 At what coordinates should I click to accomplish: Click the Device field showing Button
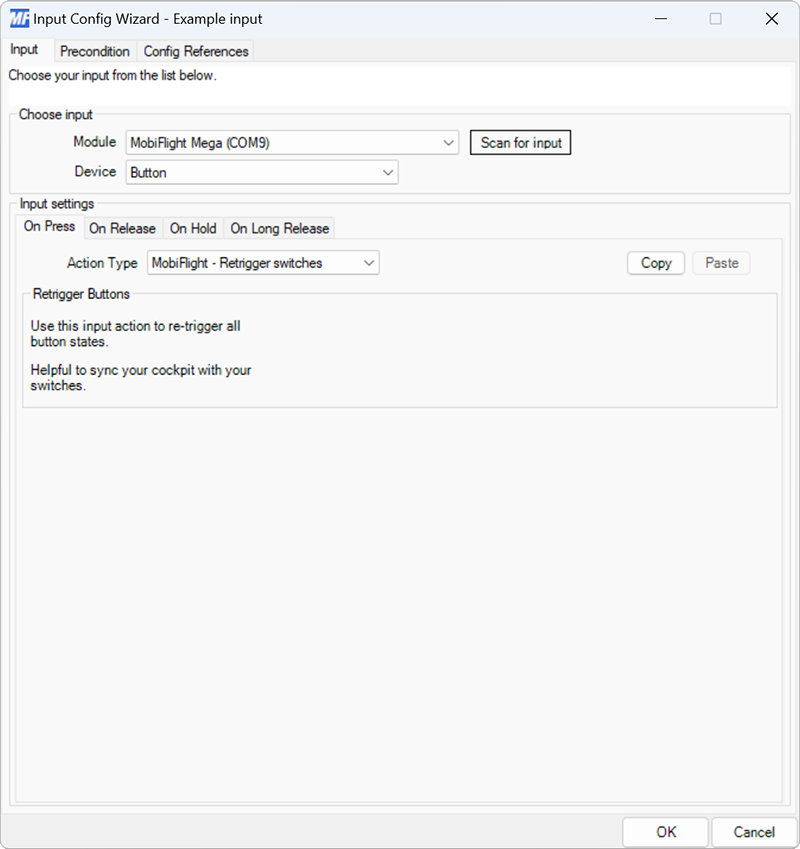(250, 172)
